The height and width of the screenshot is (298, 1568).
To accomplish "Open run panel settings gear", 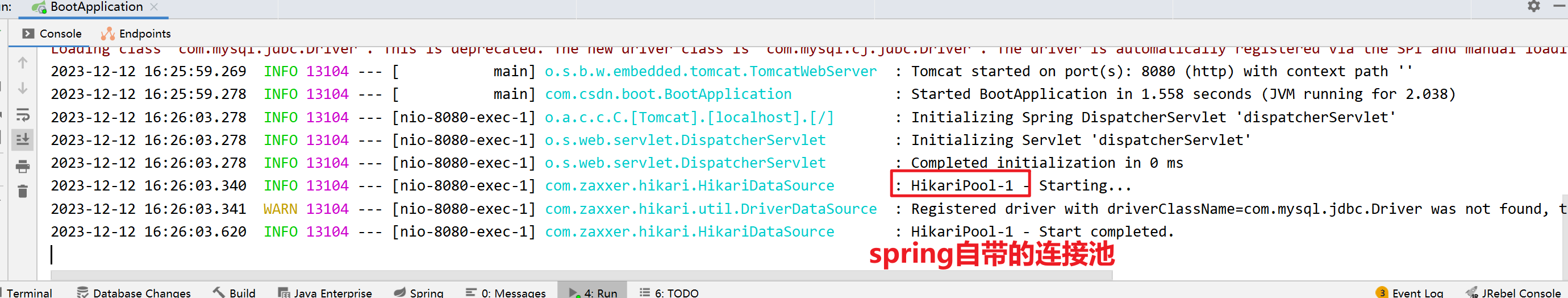I will 1534,6.
